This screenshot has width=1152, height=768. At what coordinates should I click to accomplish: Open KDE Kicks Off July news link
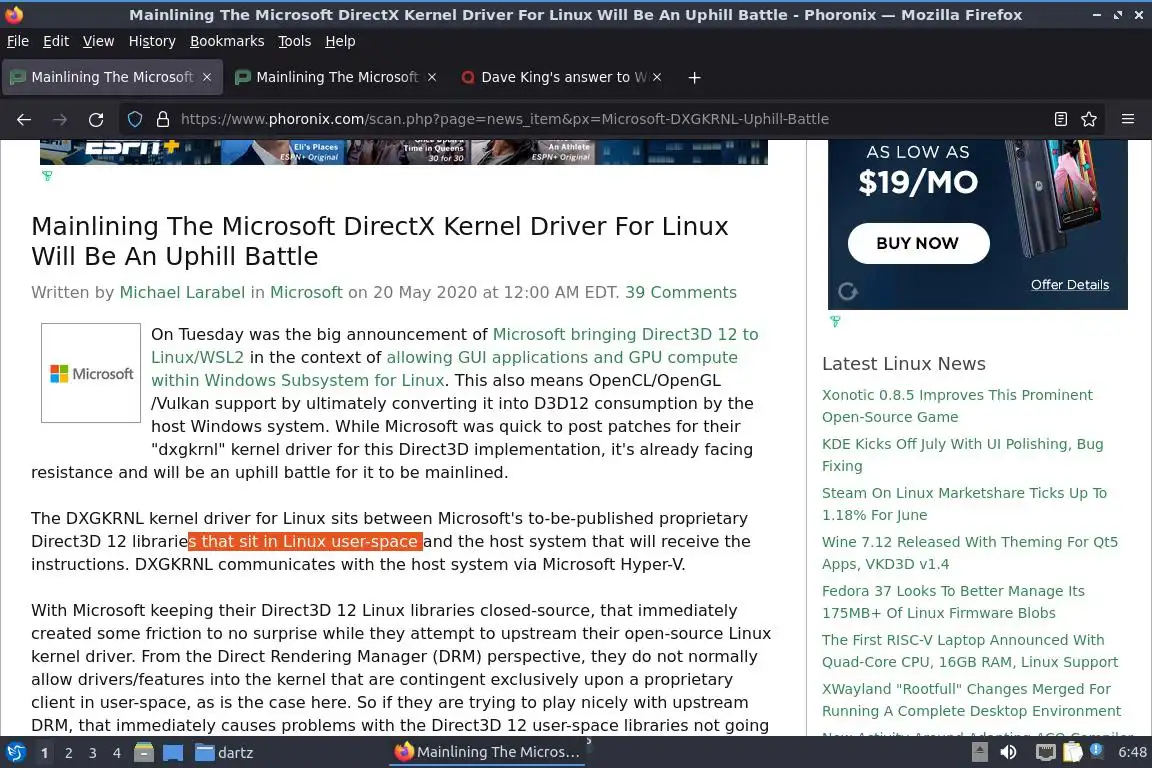962,455
